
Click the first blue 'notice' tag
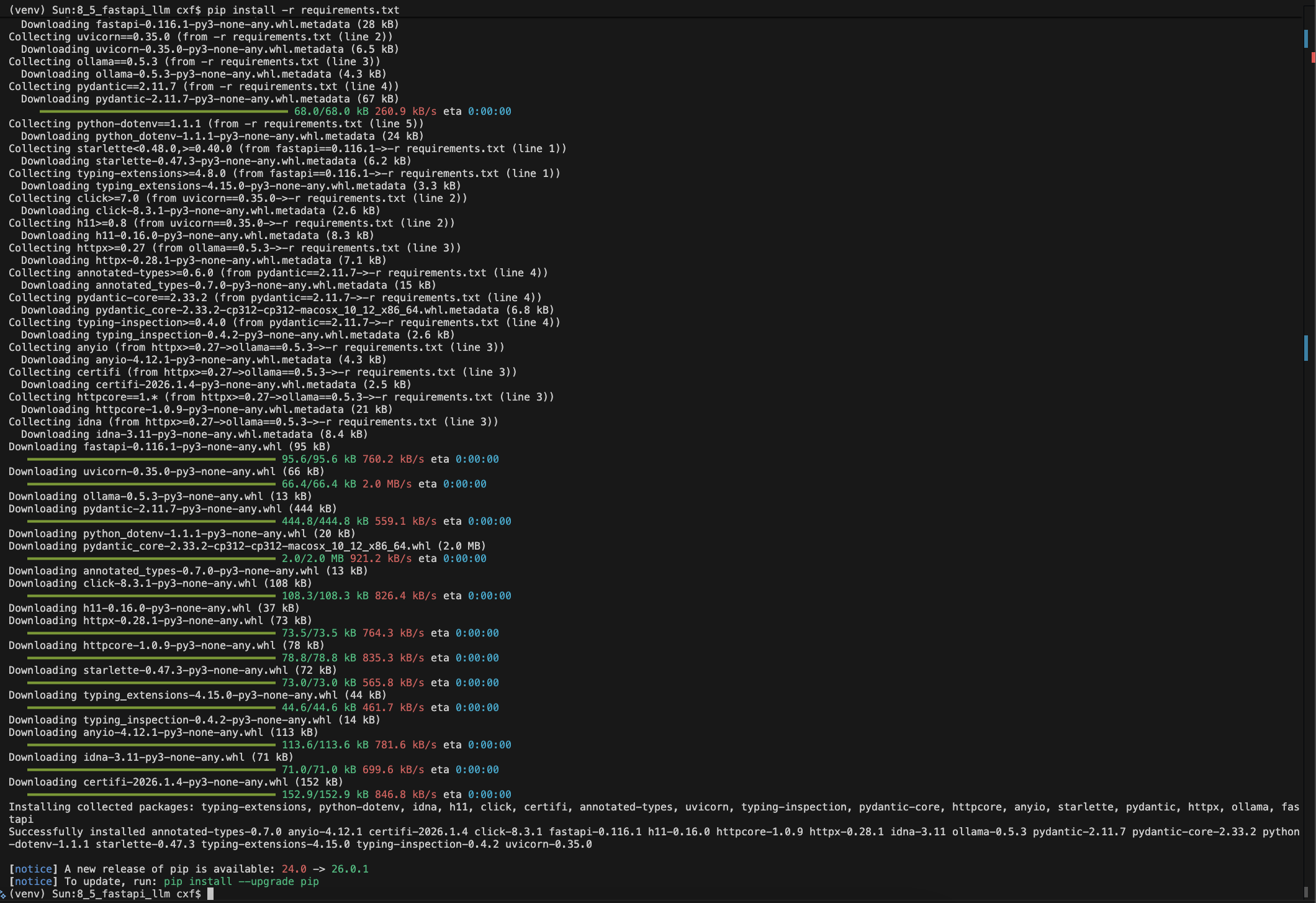coord(34,869)
